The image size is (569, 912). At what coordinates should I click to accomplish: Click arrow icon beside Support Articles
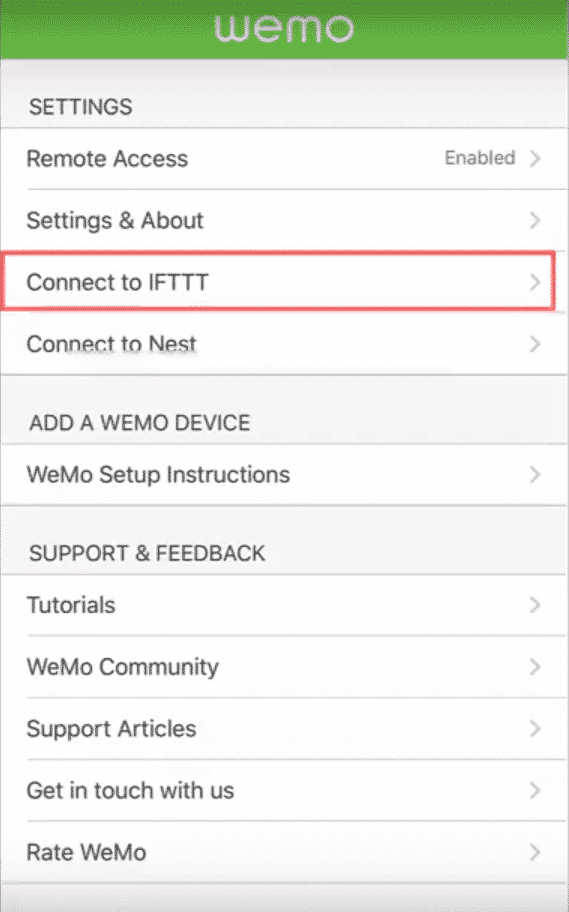pos(535,728)
